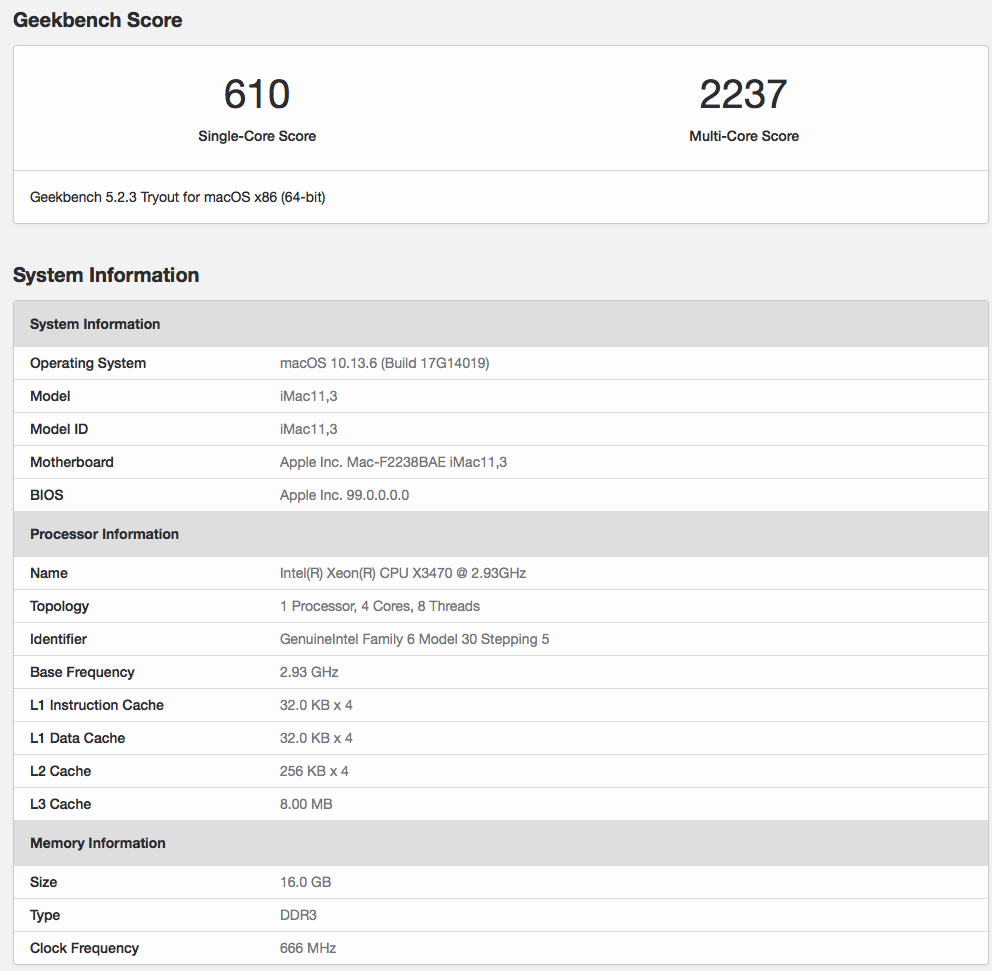Image resolution: width=992 pixels, height=971 pixels.
Task: Click the Motherboard label
Action: point(71,462)
